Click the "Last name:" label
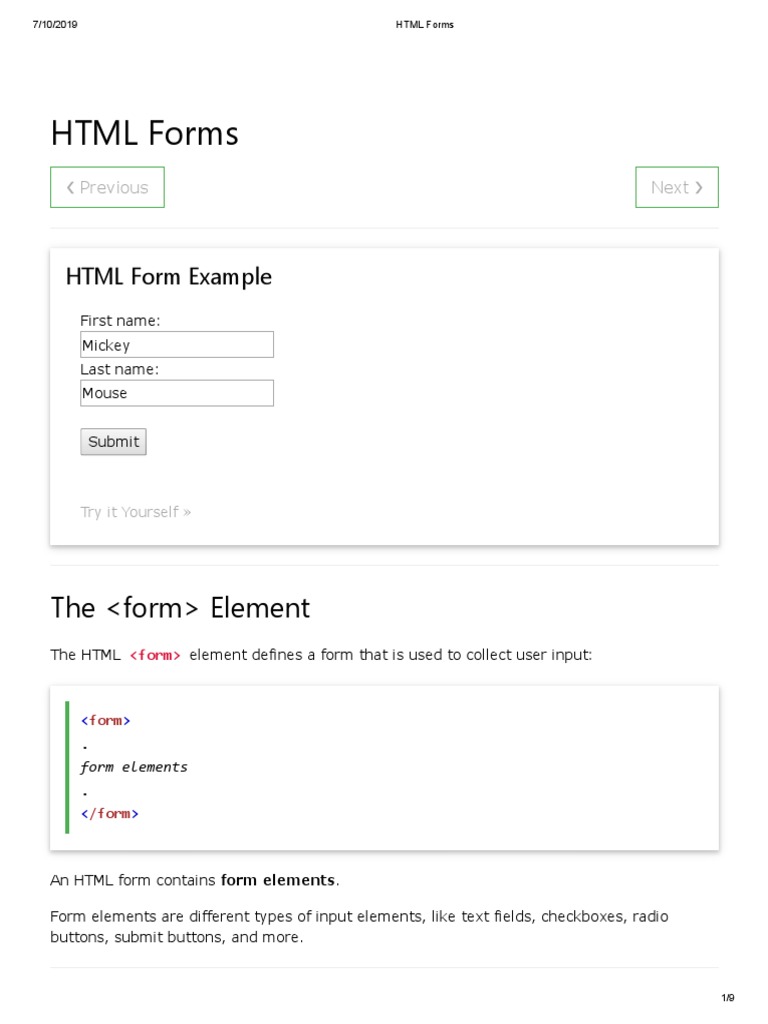 (x=120, y=369)
